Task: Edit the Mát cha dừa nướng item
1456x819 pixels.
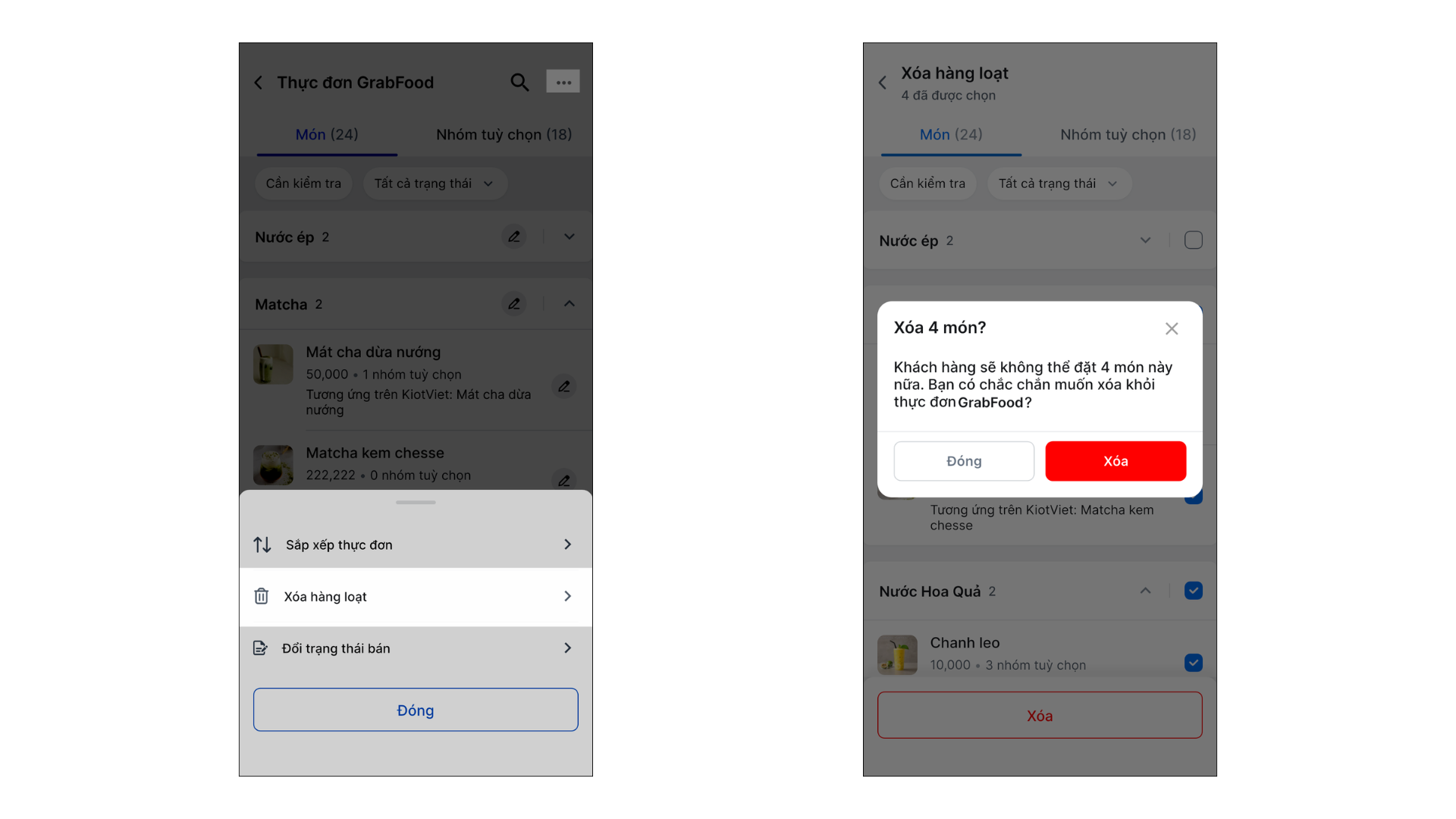Action: [564, 387]
